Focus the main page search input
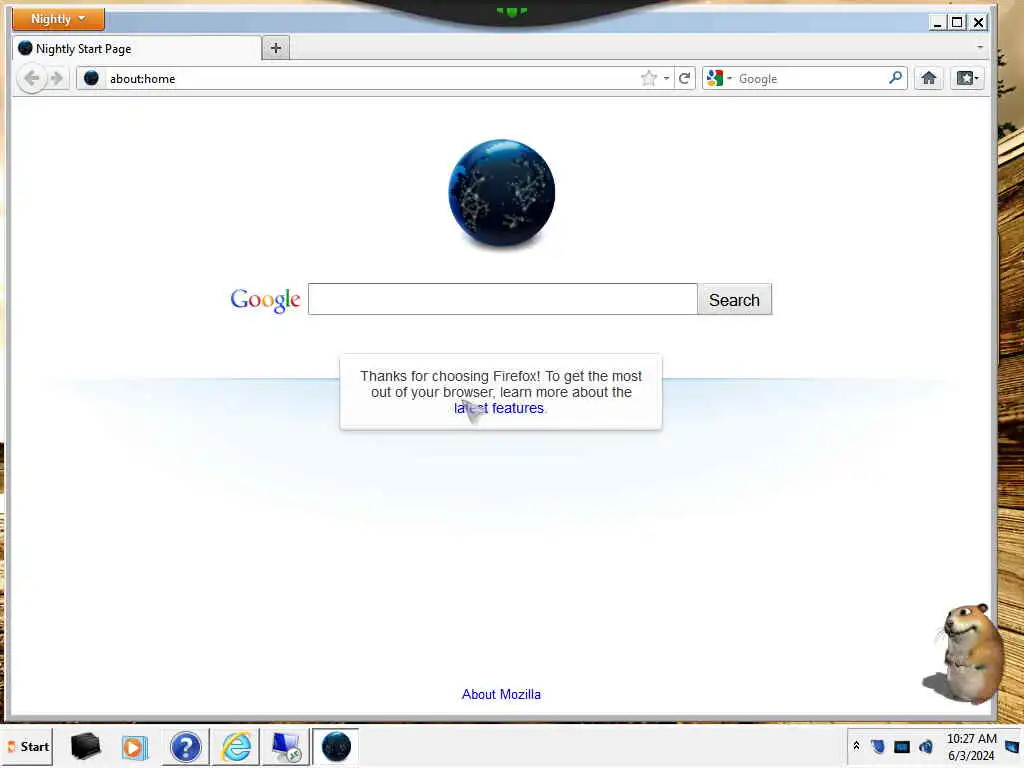Screen dimensions: 1024x768 click(503, 299)
